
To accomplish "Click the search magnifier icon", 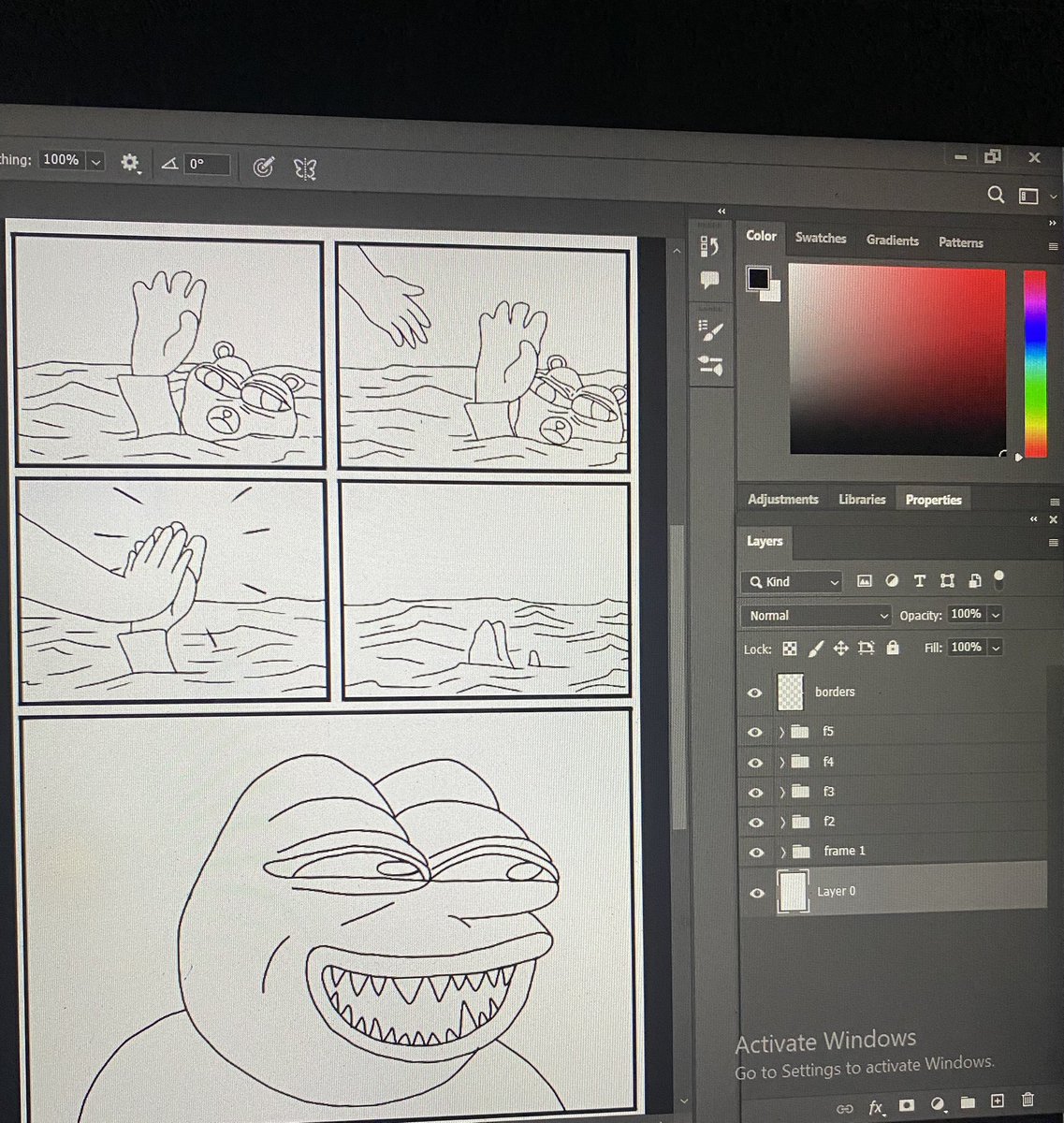I will 996,194.
